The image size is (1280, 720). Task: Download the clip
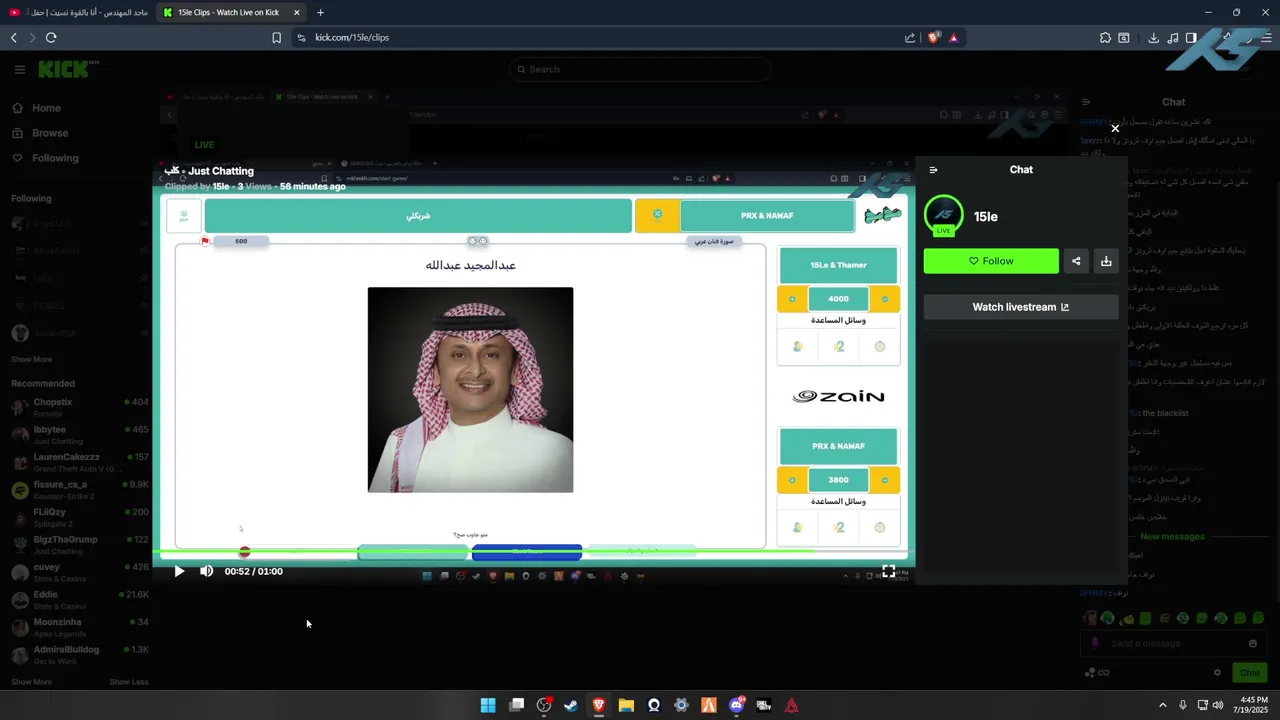1106,261
